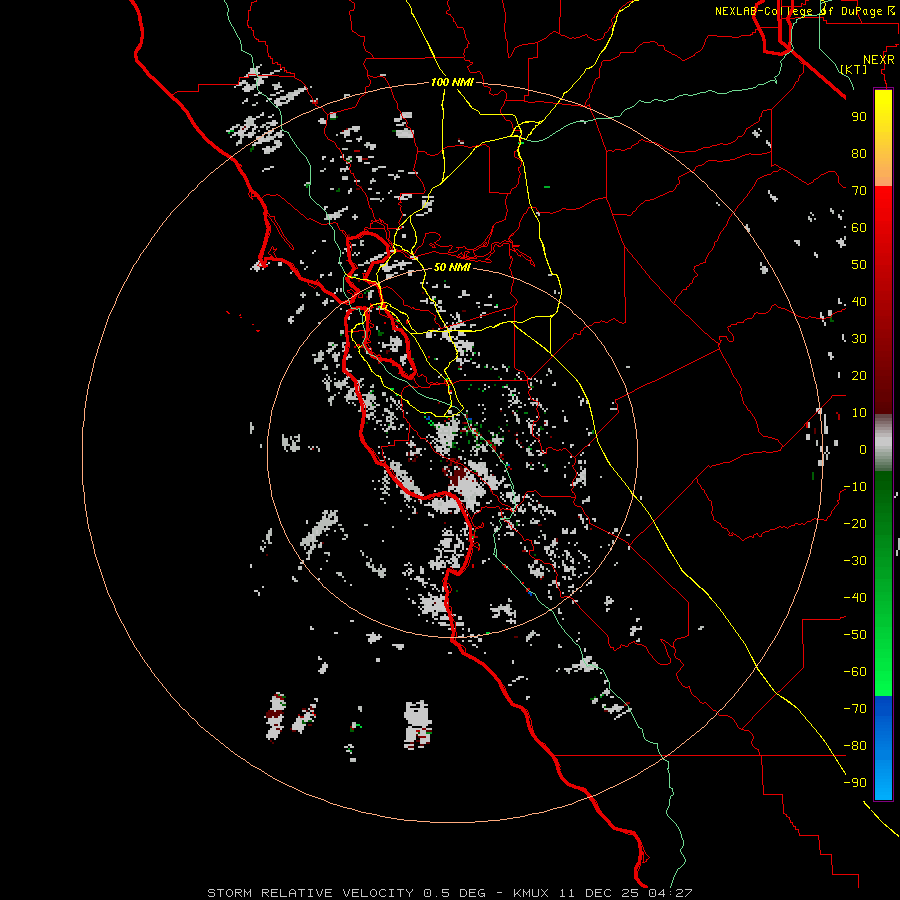
Task: Pick the light blue segment near -90
Action: tap(883, 781)
